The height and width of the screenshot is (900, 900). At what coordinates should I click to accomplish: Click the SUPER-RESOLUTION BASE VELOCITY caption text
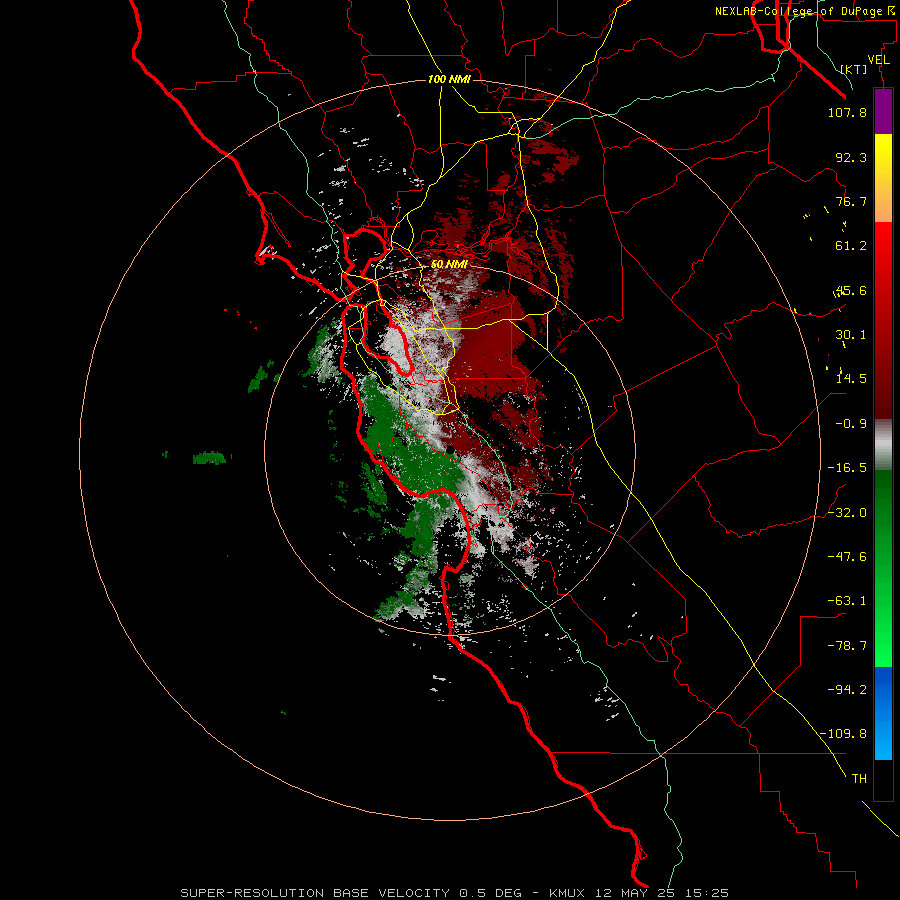coord(315,893)
